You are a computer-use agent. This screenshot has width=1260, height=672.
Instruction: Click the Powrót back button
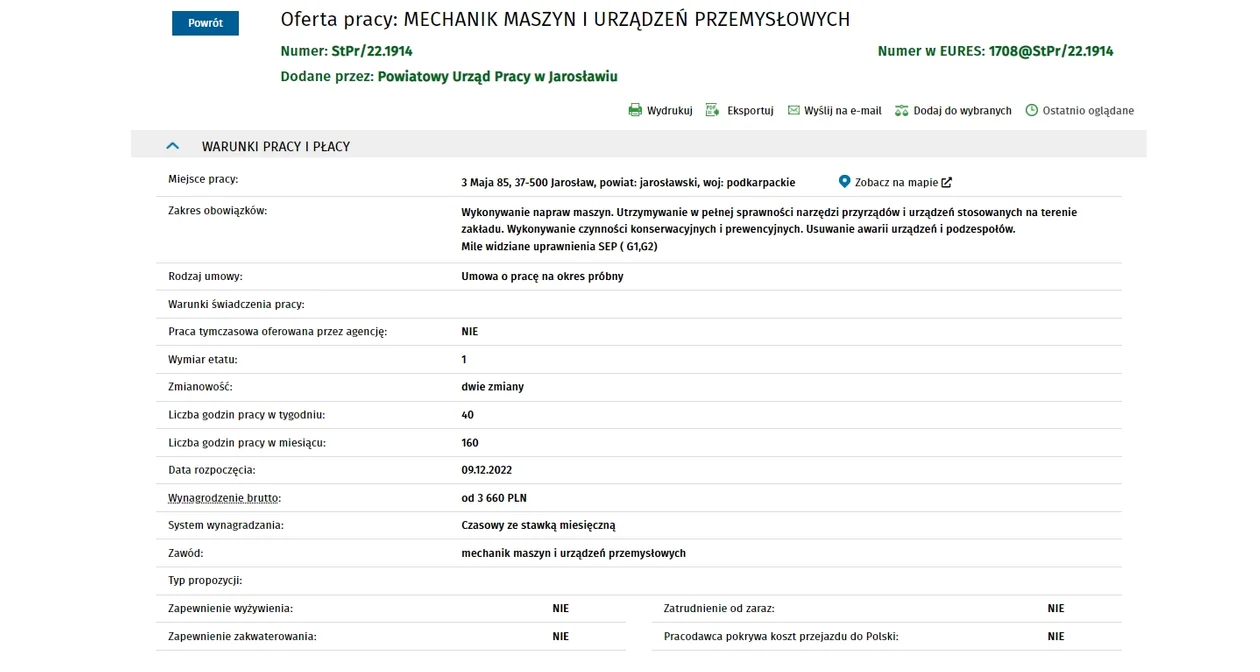pyautogui.click(x=205, y=23)
